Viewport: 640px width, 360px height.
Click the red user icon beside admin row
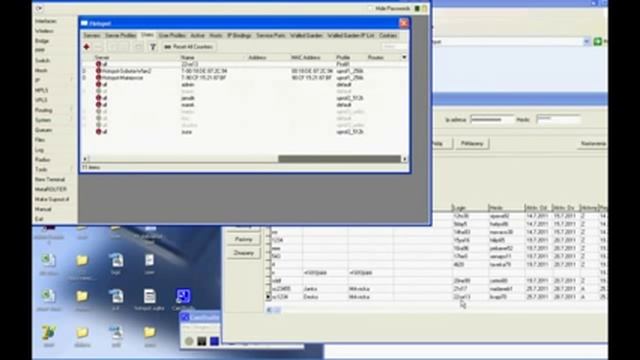[98, 84]
